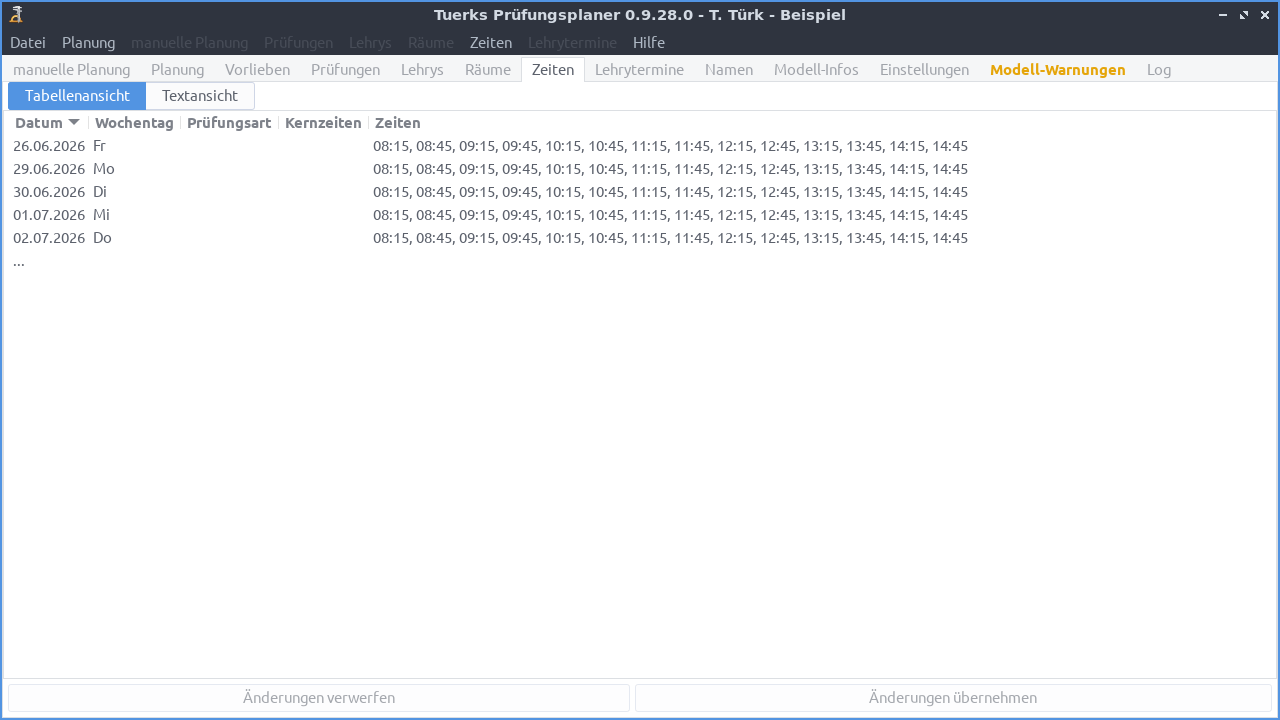Open the Hilfe menu
The height and width of the screenshot is (720, 1280).
(x=648, y=43)
